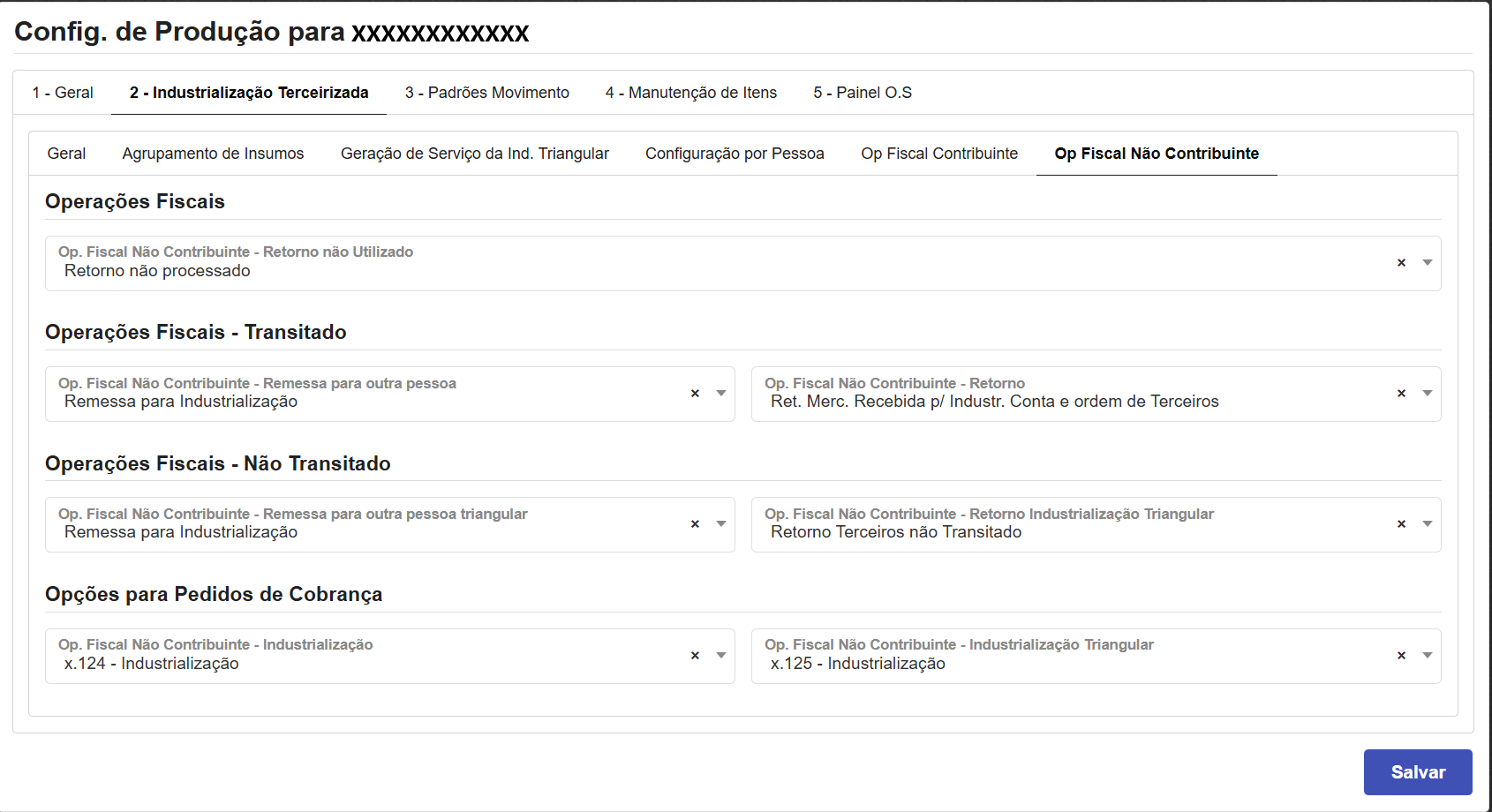Screen dimensions: 1492x812
Task: Open 3 - Padrões Movimento tab
Action: pyautogui.click(x=486, y=93)
